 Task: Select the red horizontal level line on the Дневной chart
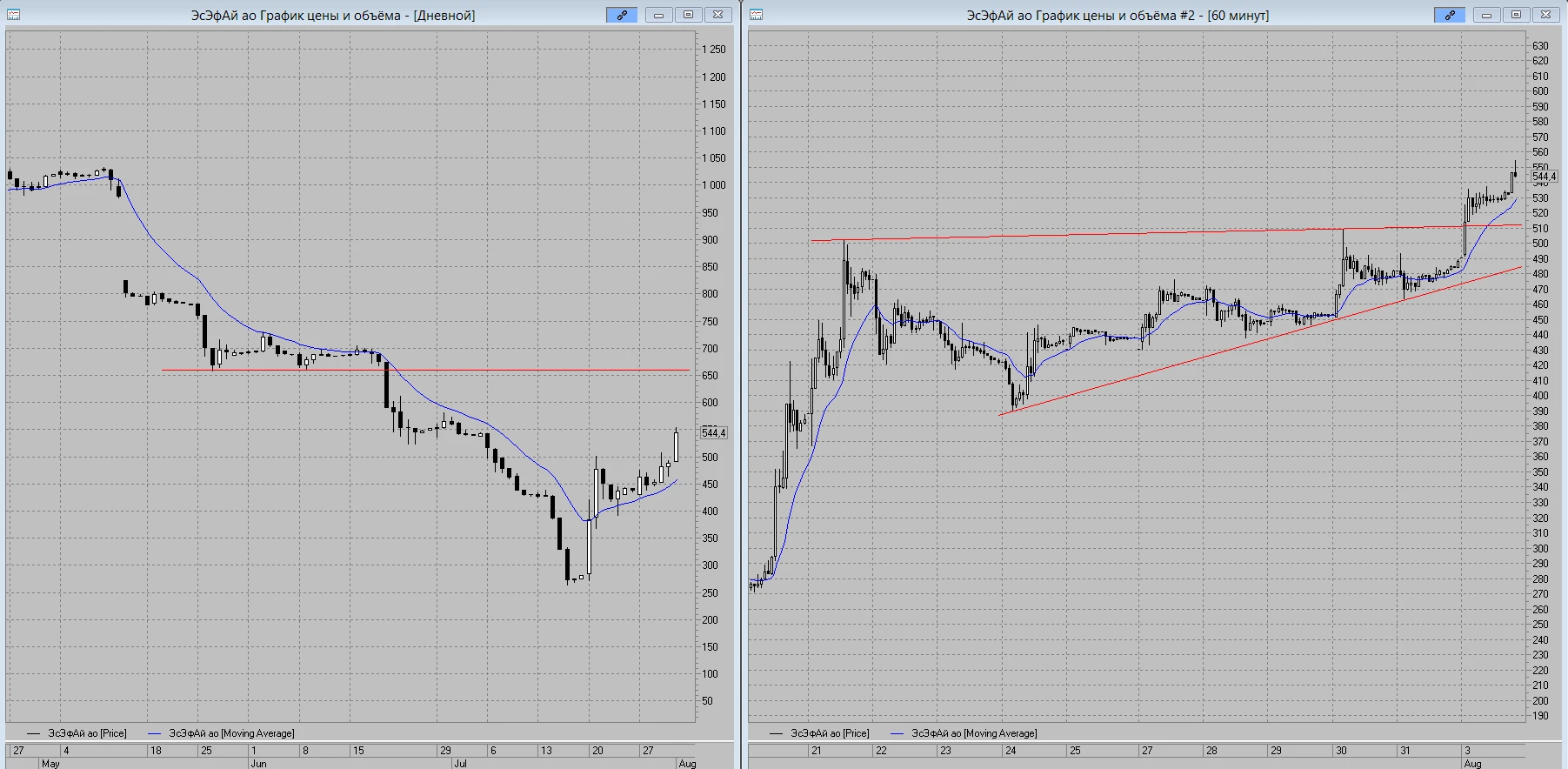(426, 371)
